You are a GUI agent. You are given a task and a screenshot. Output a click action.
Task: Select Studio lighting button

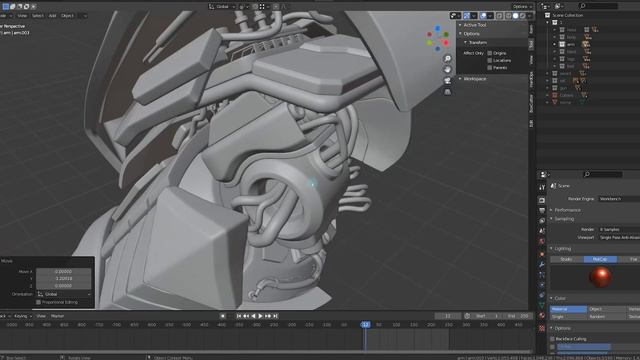567,259
